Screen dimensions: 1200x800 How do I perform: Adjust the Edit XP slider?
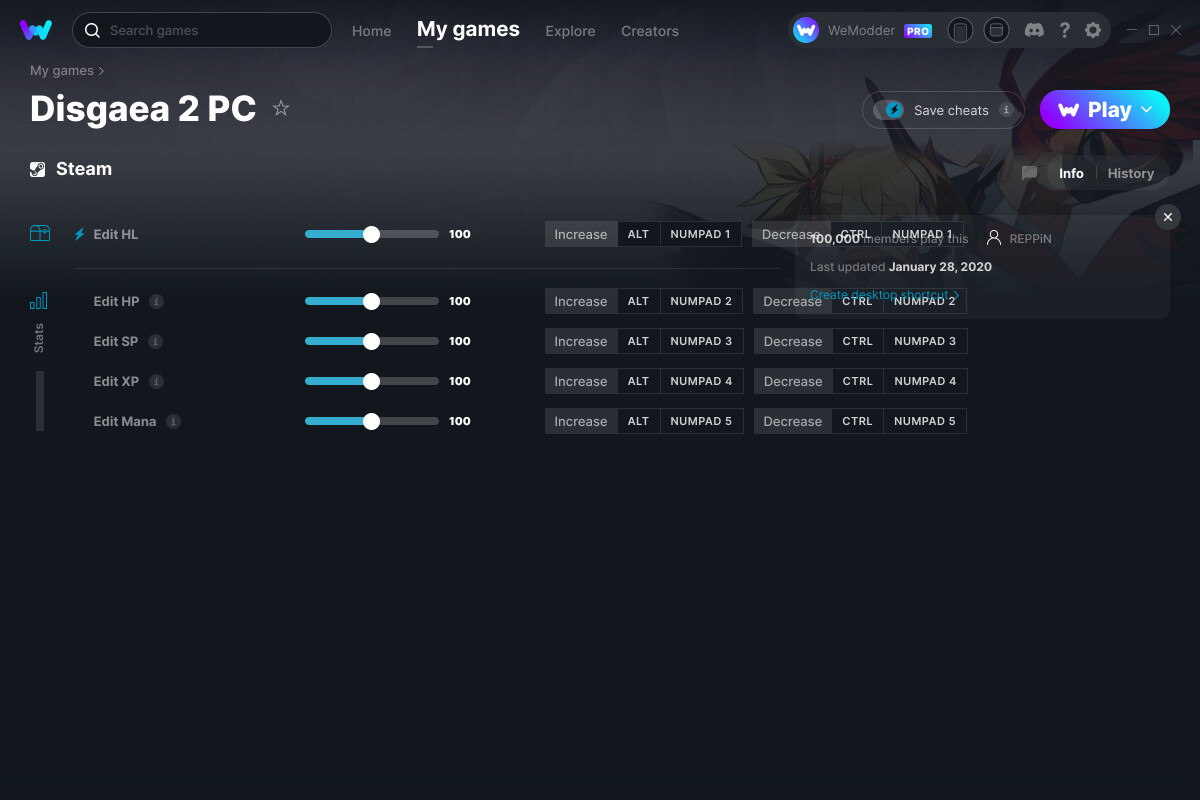coord(372,381)
